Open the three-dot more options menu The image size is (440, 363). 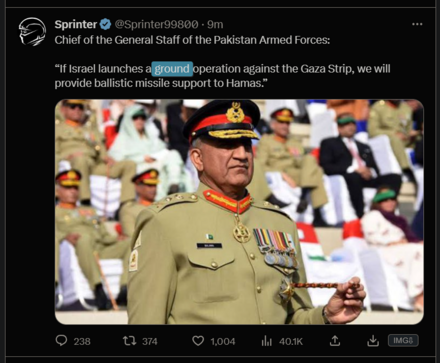(417, 24)
